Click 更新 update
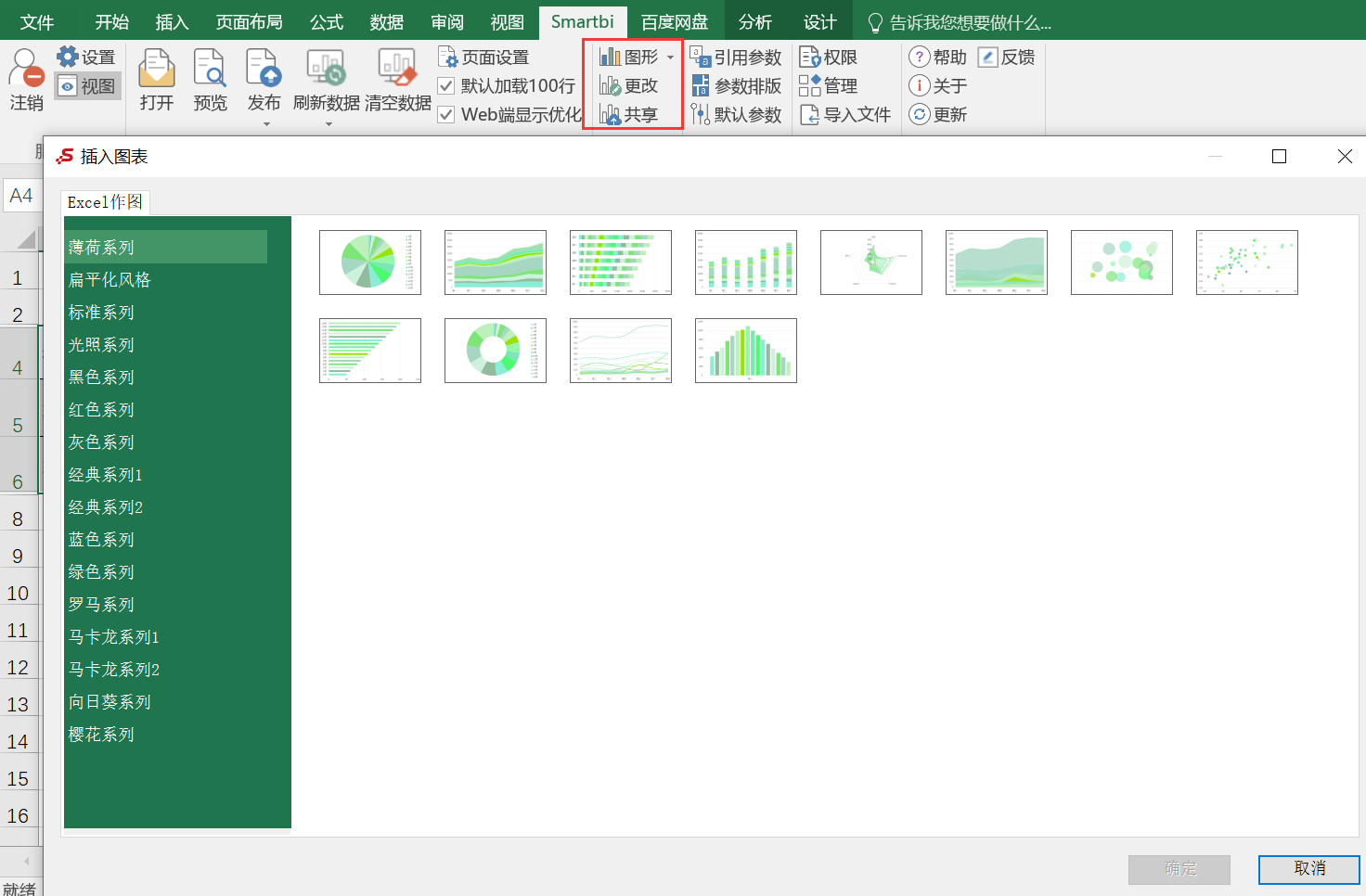Image resolution: width=1366 pixels, height=896 pixels. tap(937, 115)
